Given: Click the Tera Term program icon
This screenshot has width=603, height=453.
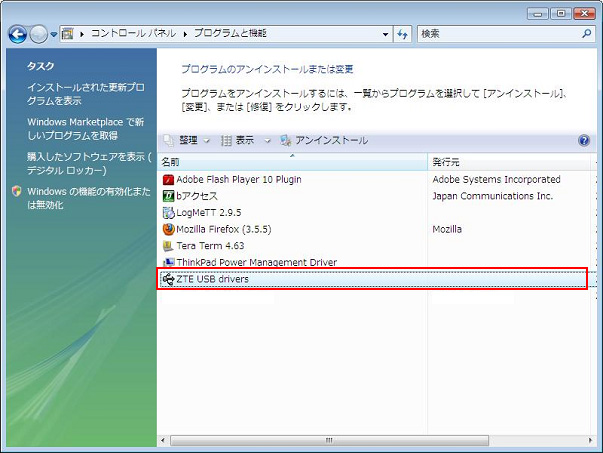Looking at the screenshot, I should 168,246.
